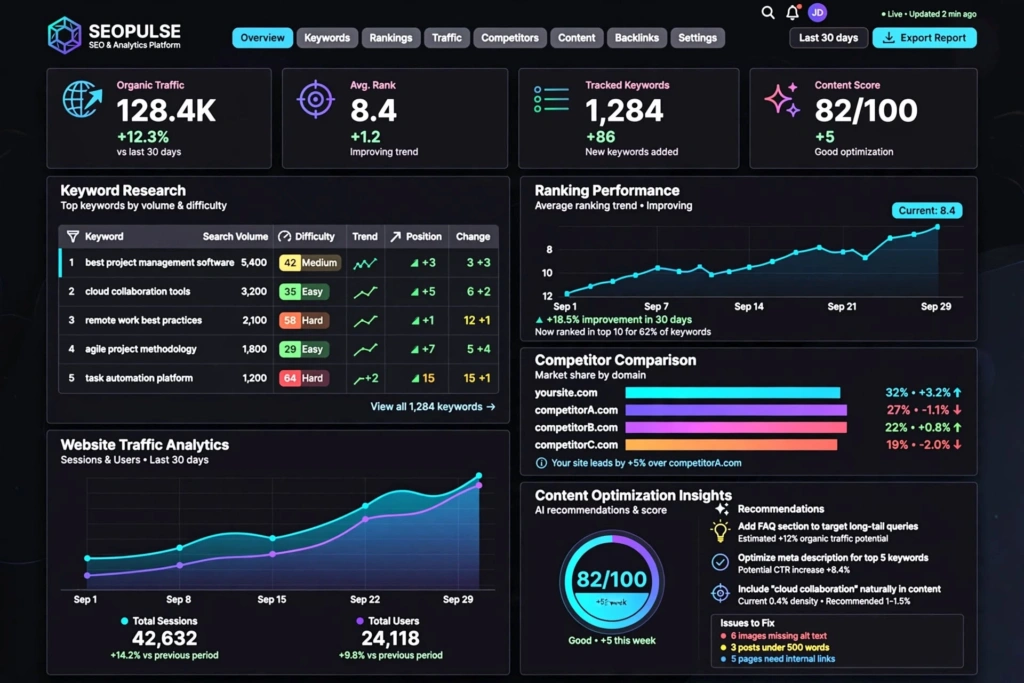Screen dimensions: 1024x683
Task: Click the Total Users legend dot
Action: [x=359, y=621]
